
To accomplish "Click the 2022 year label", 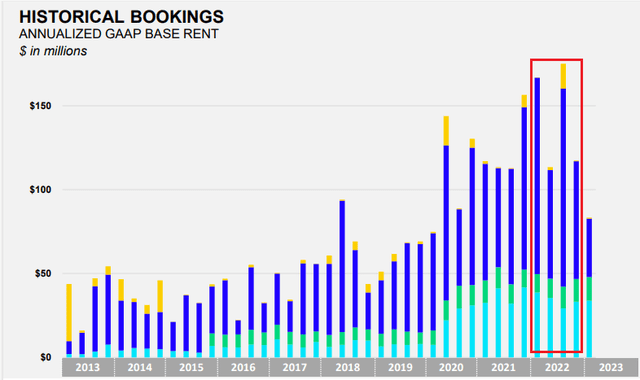I will 557,367.
